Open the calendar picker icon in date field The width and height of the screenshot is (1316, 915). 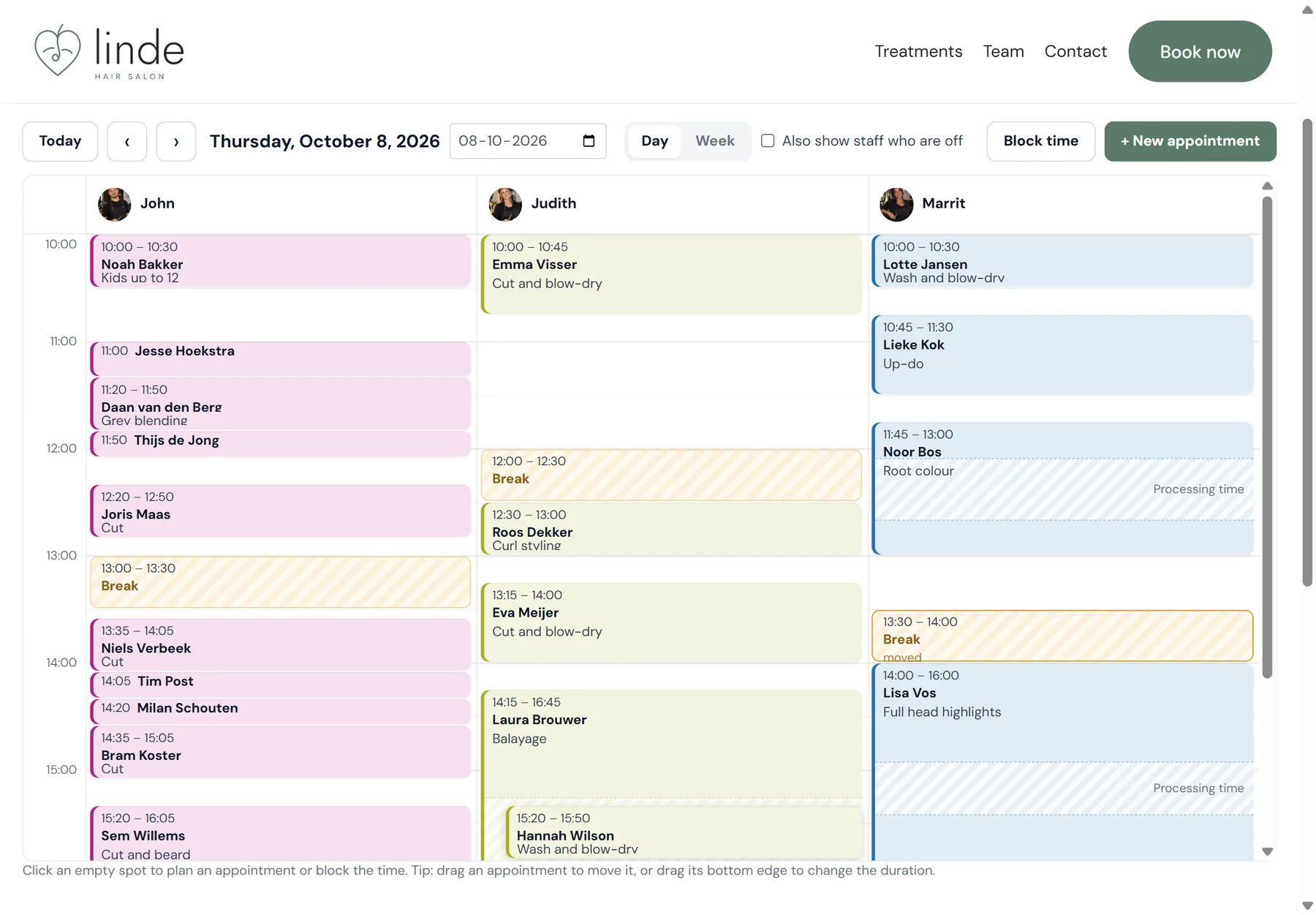tap(589, 141)
